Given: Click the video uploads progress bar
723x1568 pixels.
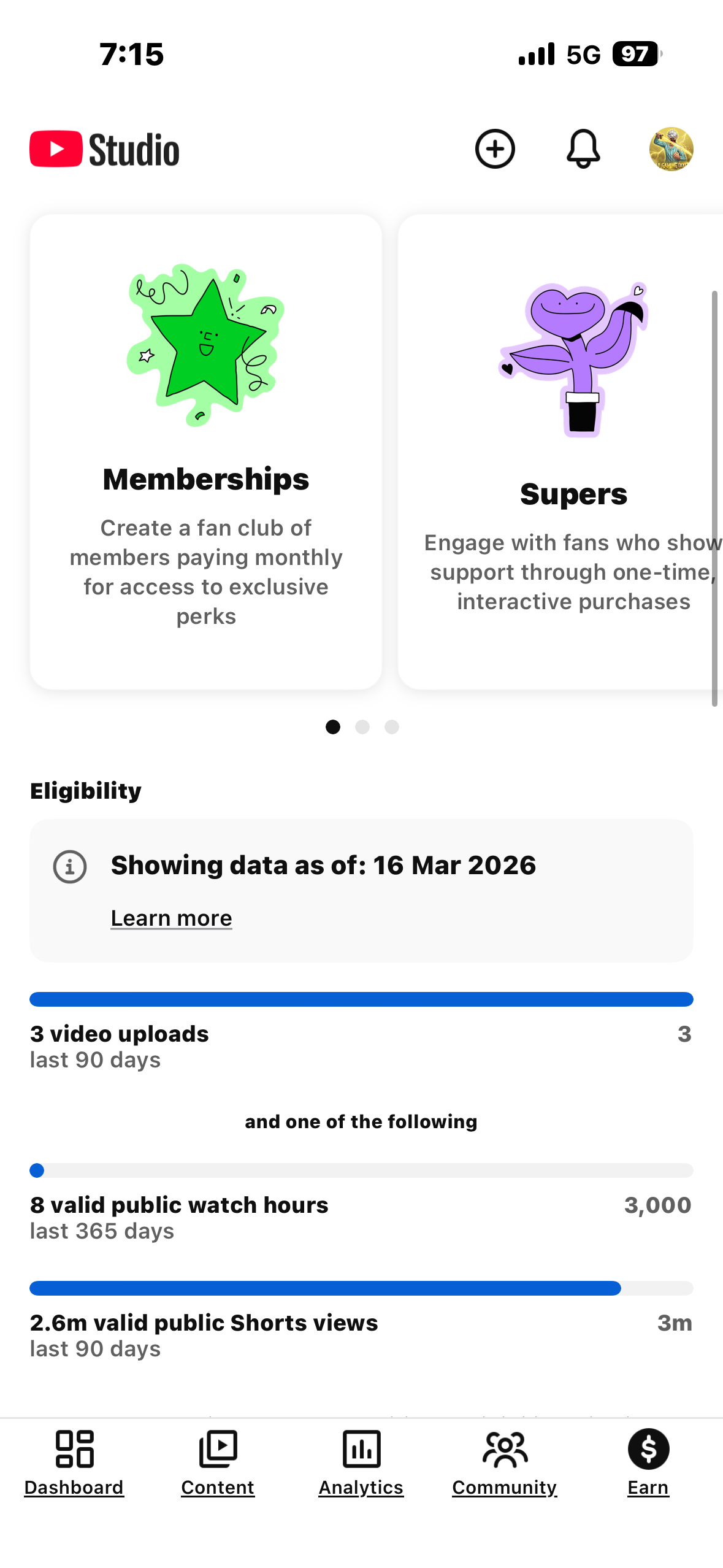Looking at the screenshot, I should click(361, 999).
